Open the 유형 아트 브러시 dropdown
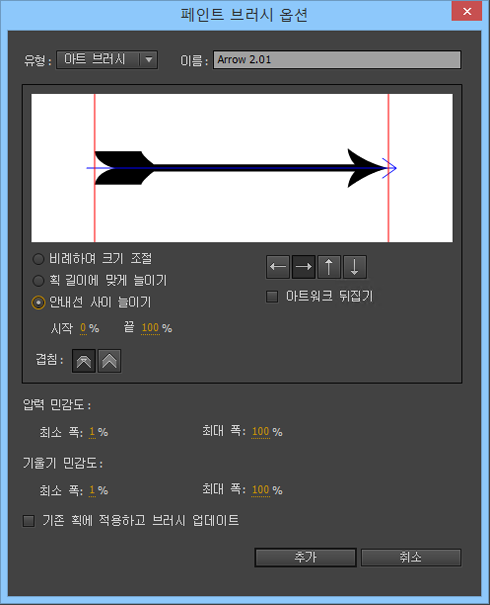This screenshot has width=490, height=605. [x=107, y=60]
